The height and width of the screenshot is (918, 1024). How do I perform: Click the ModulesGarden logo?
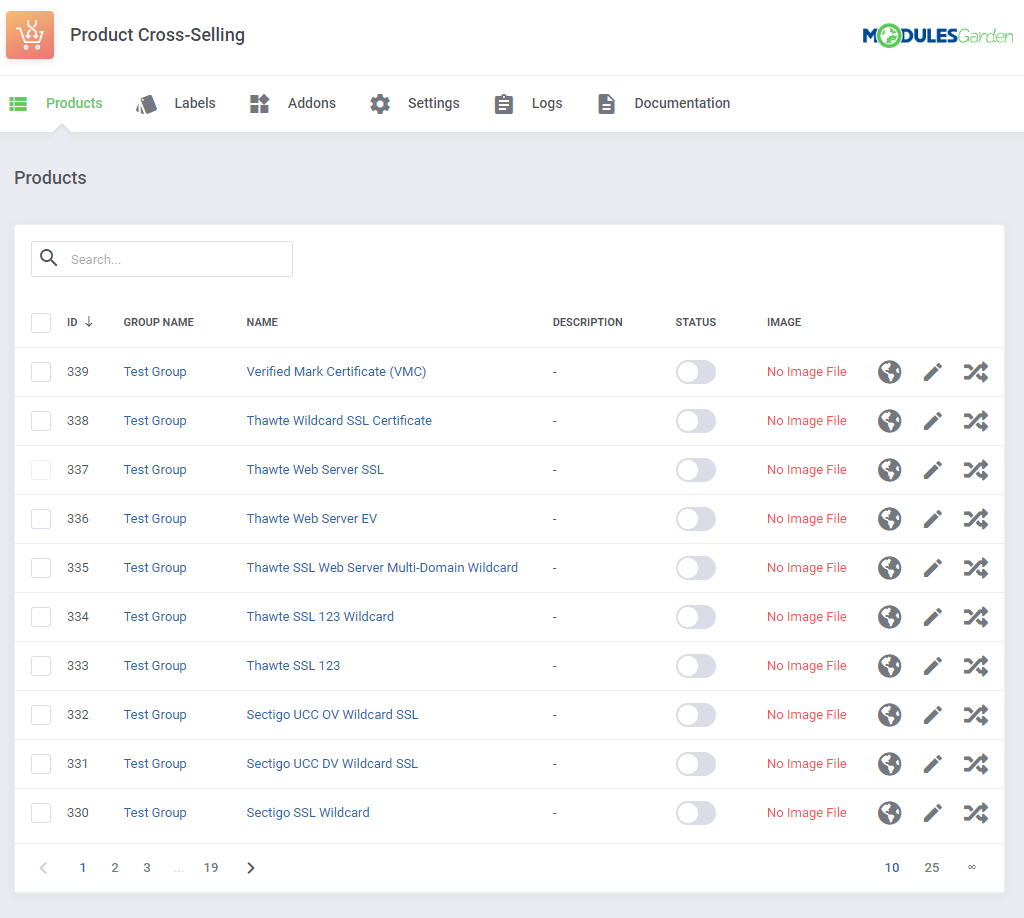click(x=938, y=36)
